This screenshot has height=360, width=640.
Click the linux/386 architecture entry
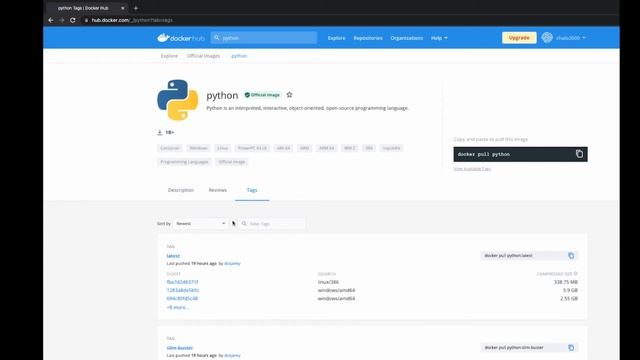point(328,282)
